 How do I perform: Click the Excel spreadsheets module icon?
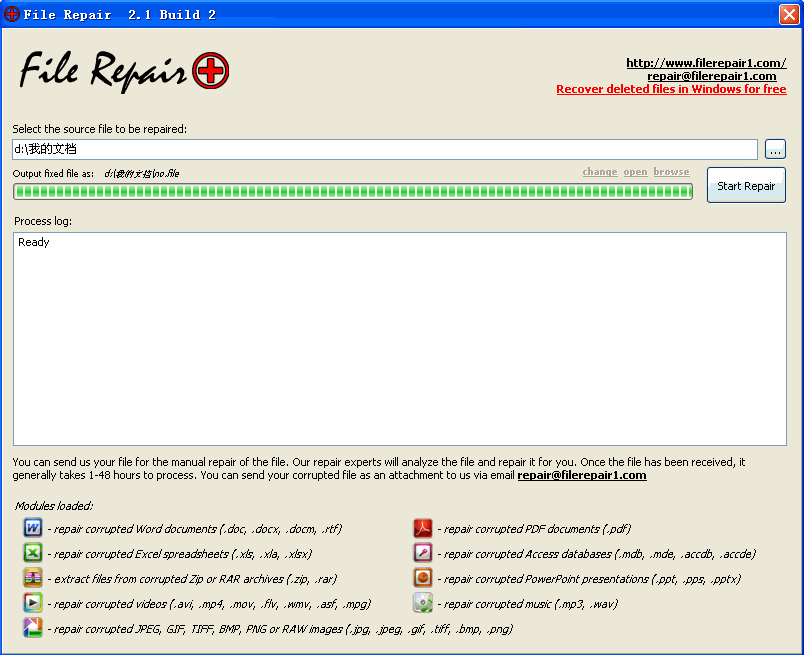coord(33,552)
